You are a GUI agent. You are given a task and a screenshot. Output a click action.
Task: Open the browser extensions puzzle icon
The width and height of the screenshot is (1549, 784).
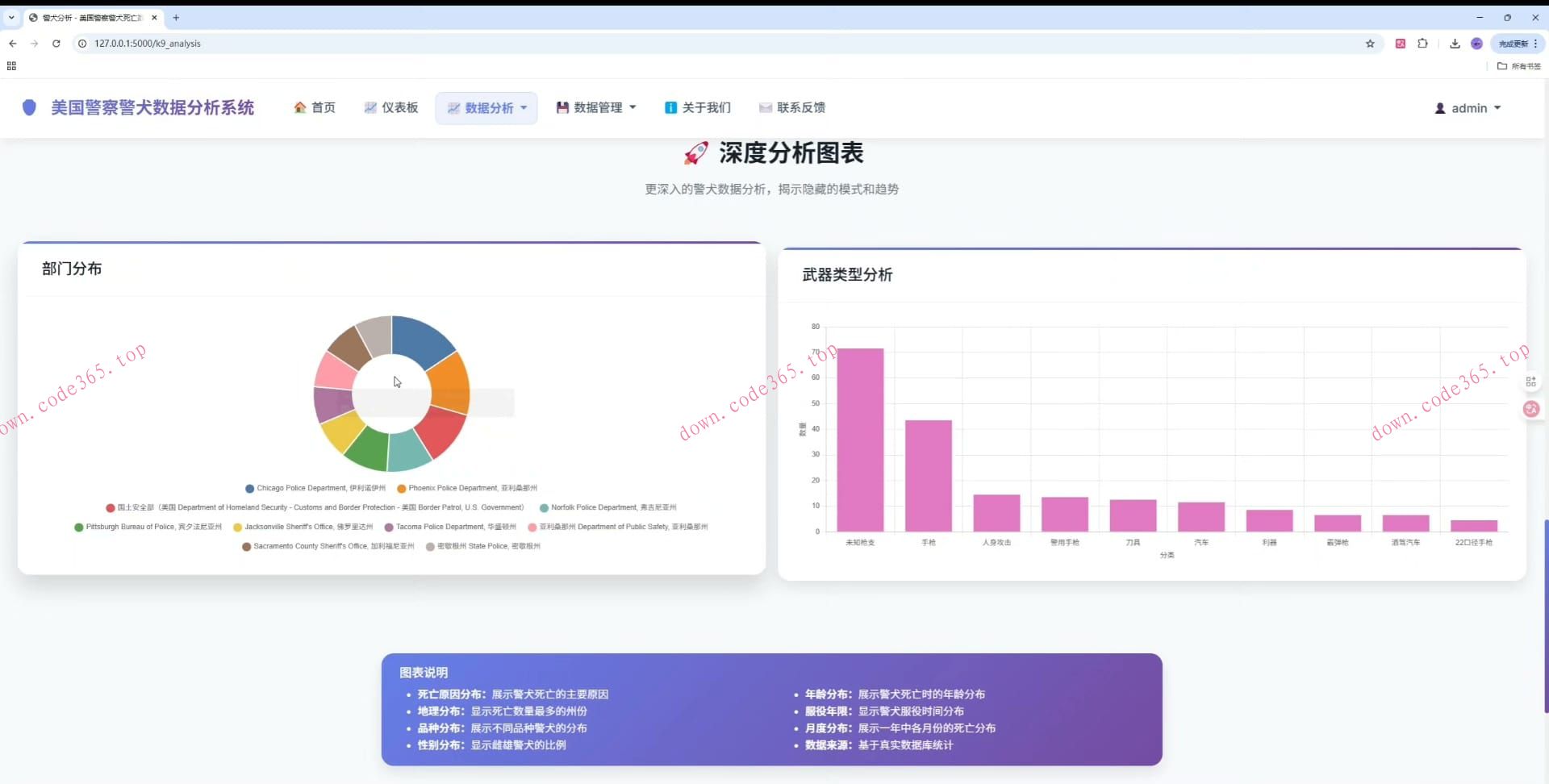coord(1422,44)
